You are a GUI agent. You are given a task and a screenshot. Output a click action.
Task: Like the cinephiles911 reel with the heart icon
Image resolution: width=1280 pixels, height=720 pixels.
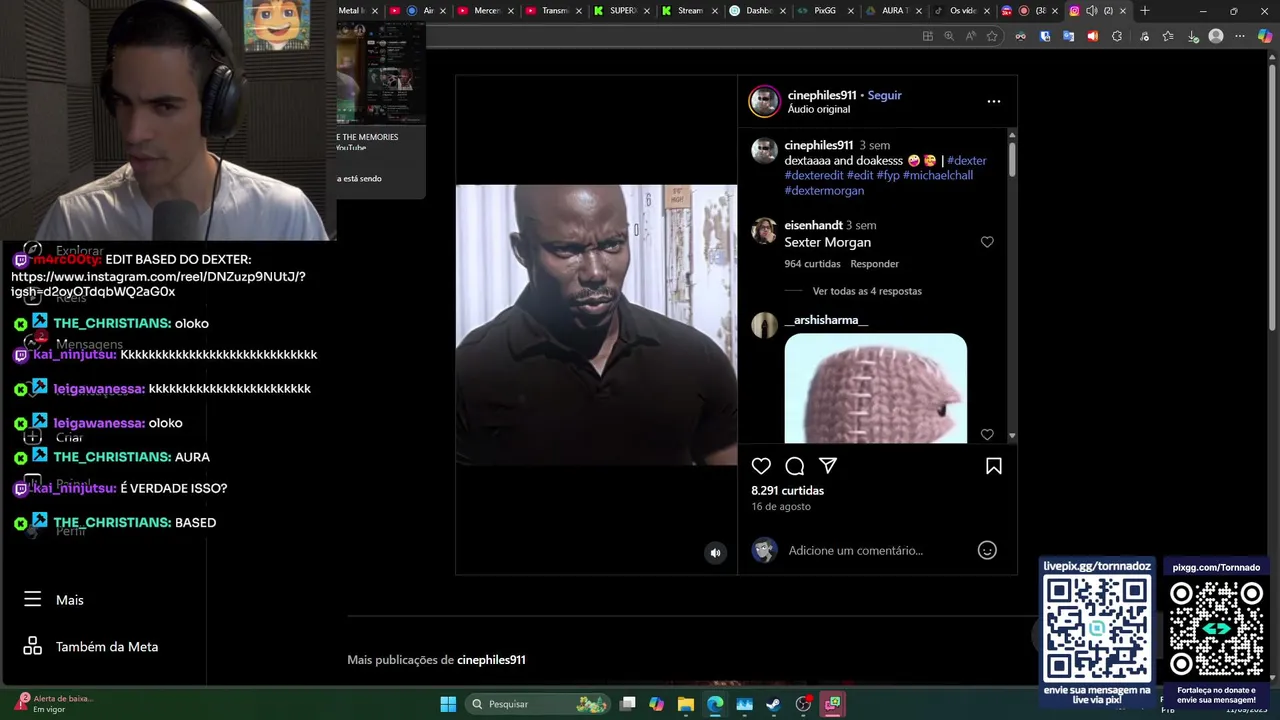coord(761,466)
